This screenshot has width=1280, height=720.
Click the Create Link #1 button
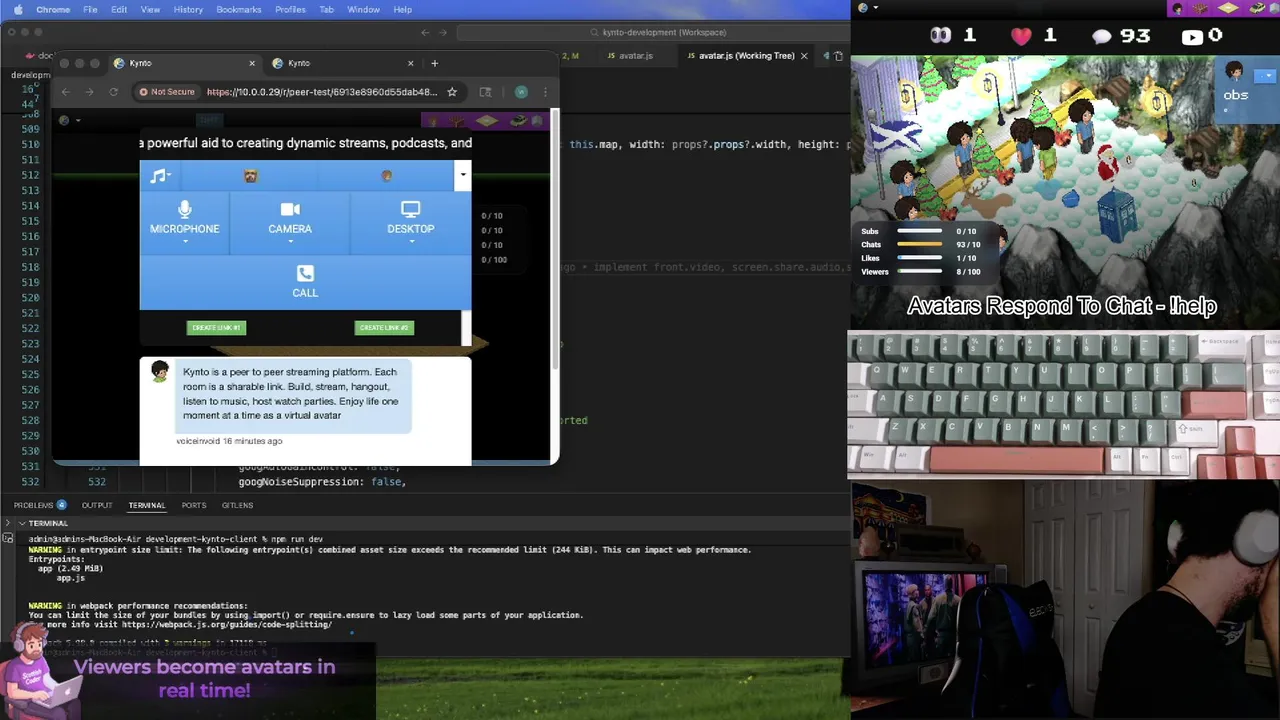pyautogui.click(x=216, y=327)
